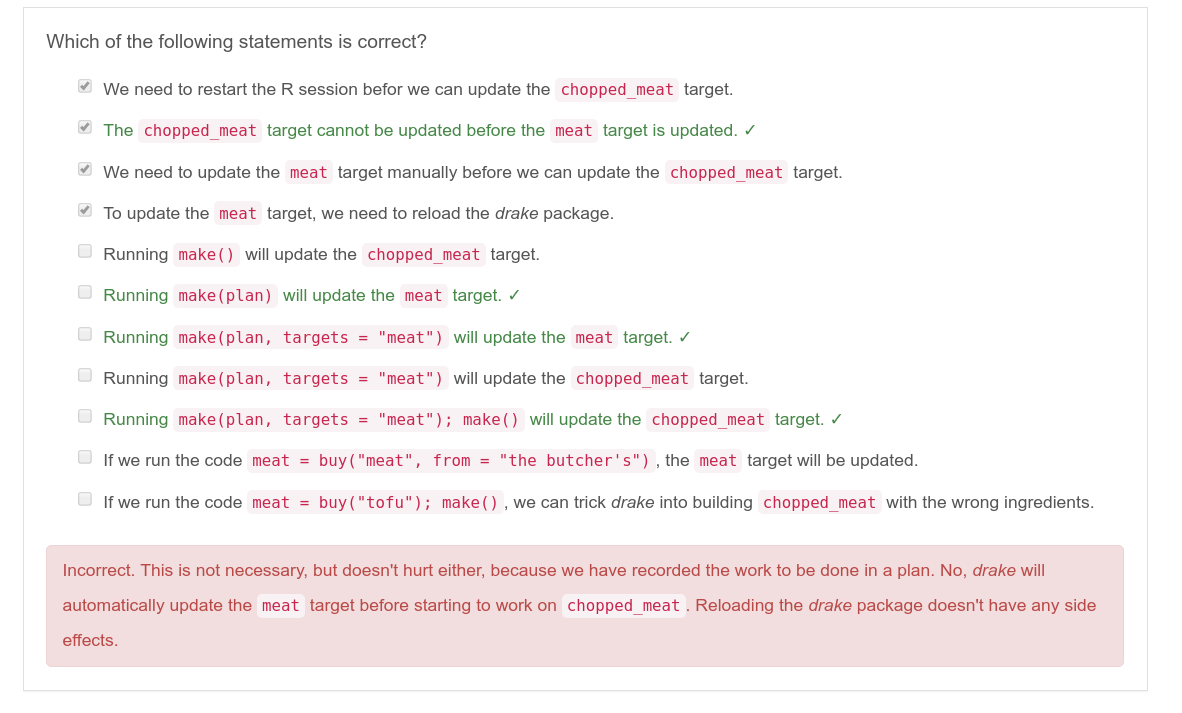Select the meat code label inside feedback box

coord(280,605)
